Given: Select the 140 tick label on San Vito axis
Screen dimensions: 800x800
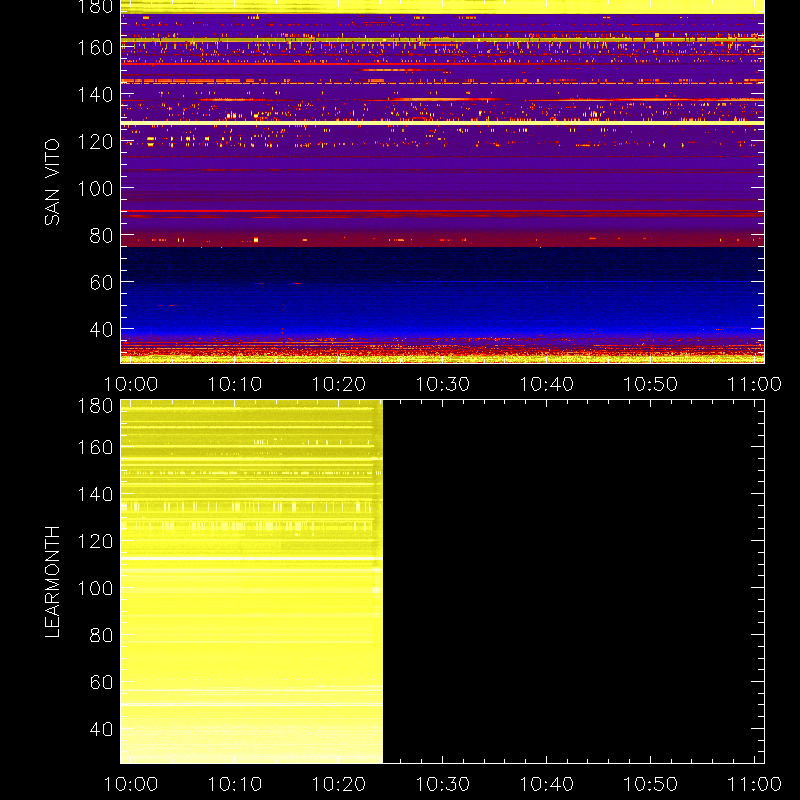Looking at the screenshot, I should coord(95,94).
